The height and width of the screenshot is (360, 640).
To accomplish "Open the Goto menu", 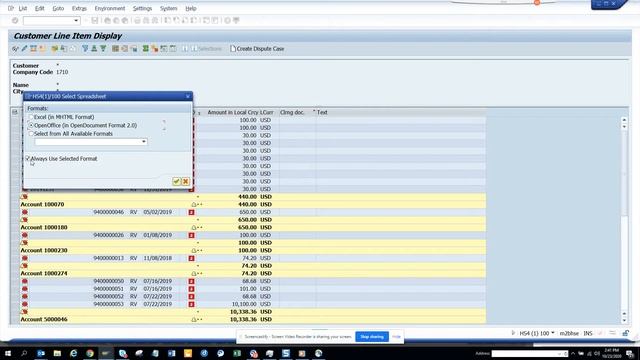I will [58, 8].
